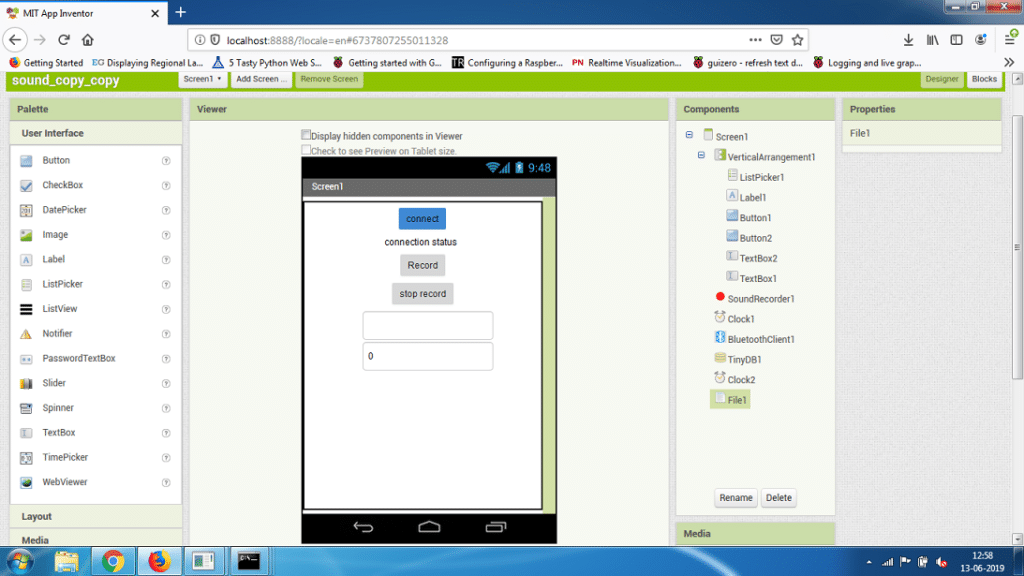
Task: Collapse the Screen1 tree node
Action: click(x=689, y=136)
